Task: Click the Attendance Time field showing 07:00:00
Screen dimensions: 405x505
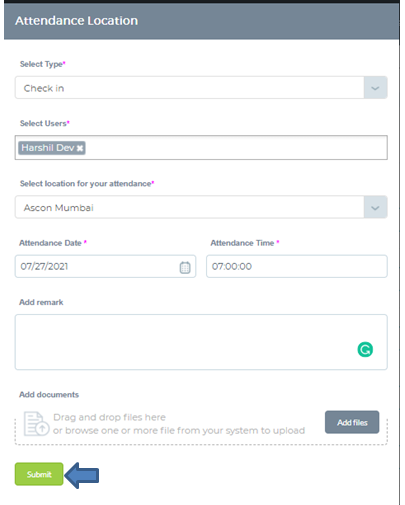Action: (x=297, y=266)
